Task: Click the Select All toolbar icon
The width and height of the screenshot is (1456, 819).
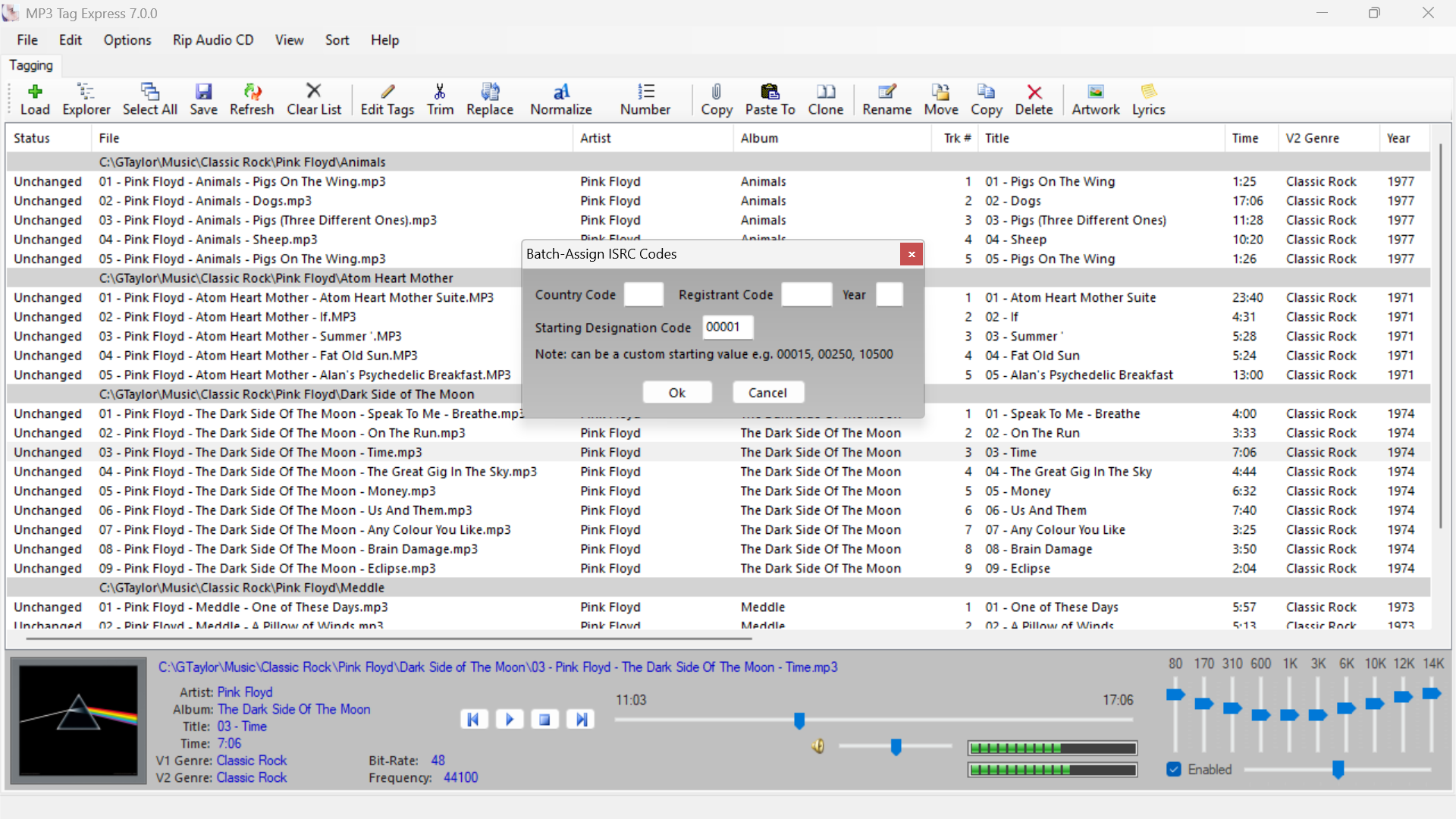Action: (150, 99)
